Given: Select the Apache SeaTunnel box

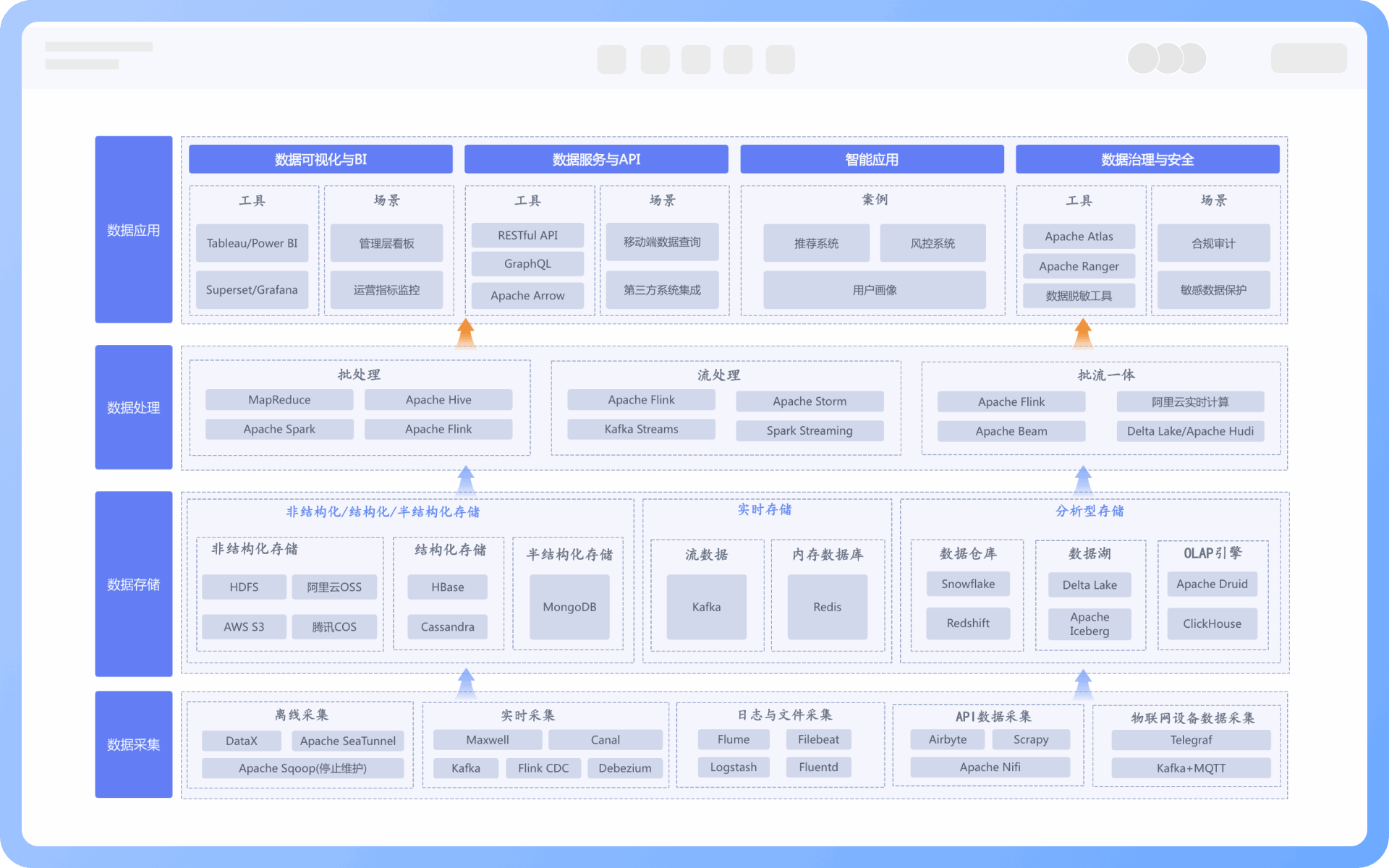Looking at the screenshot, I should (x=347, y=741).
